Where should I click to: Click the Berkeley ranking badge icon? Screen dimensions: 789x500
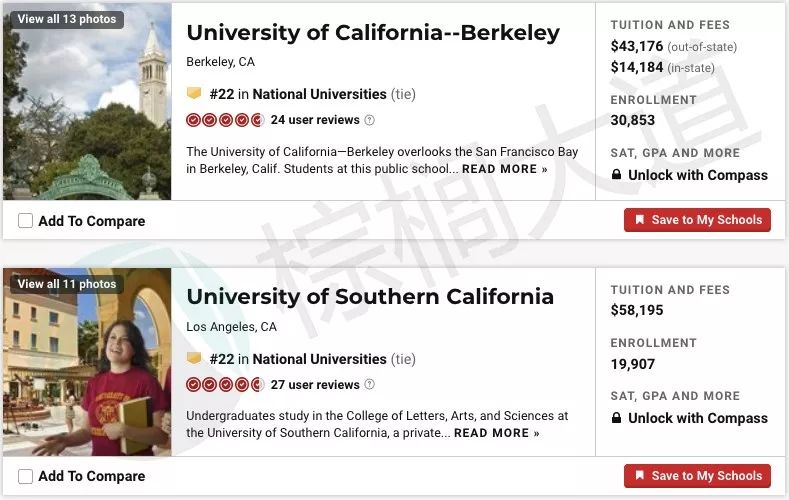click(x=194, y=93)
